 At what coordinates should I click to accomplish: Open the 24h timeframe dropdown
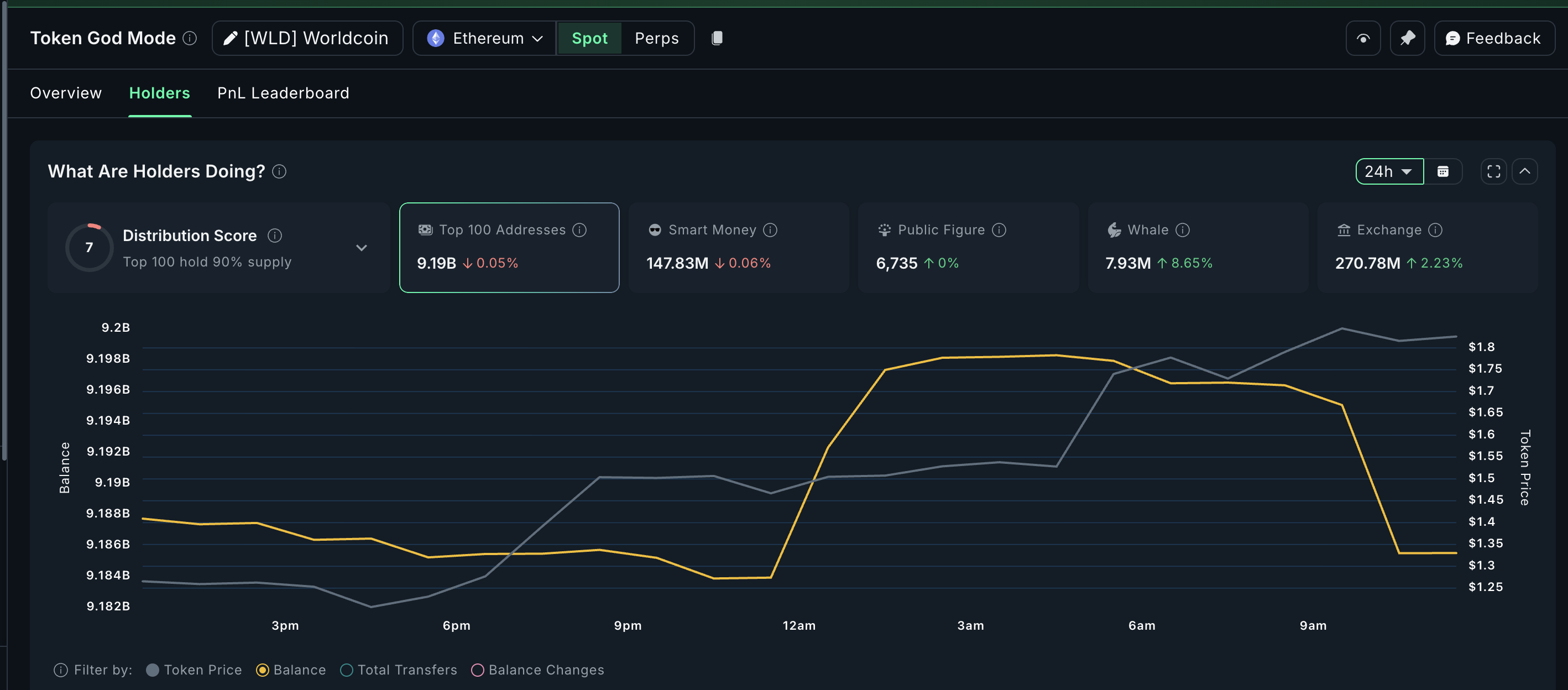(x=1389, y=171)
